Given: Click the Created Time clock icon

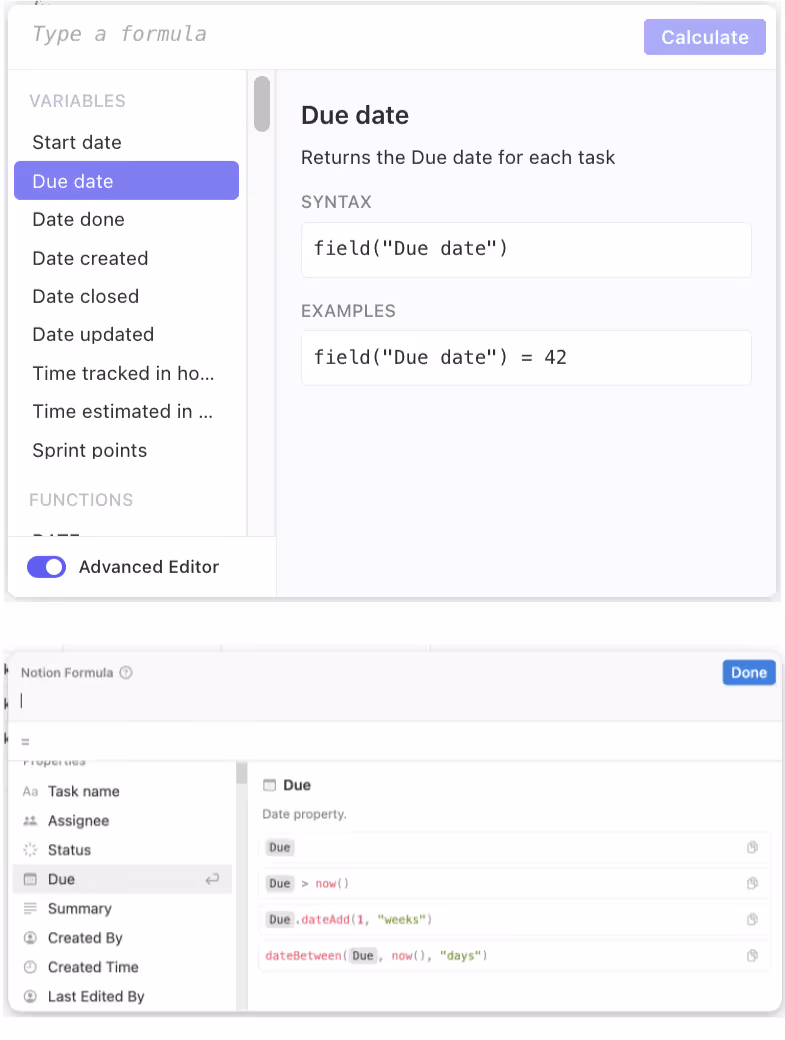Looking at the screenshot, I should click(x=32, y=967).
